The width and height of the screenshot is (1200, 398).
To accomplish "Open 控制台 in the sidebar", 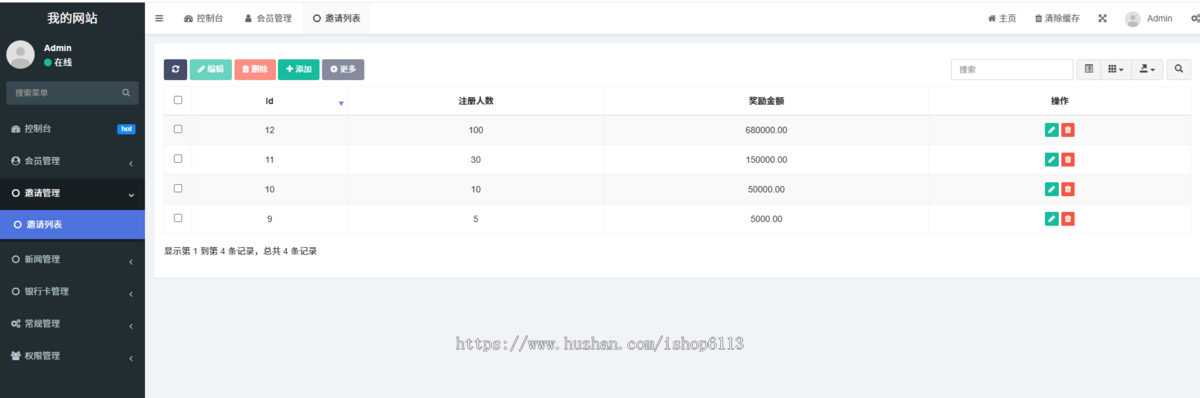I will pyautogui.click(x=72, y=129).
